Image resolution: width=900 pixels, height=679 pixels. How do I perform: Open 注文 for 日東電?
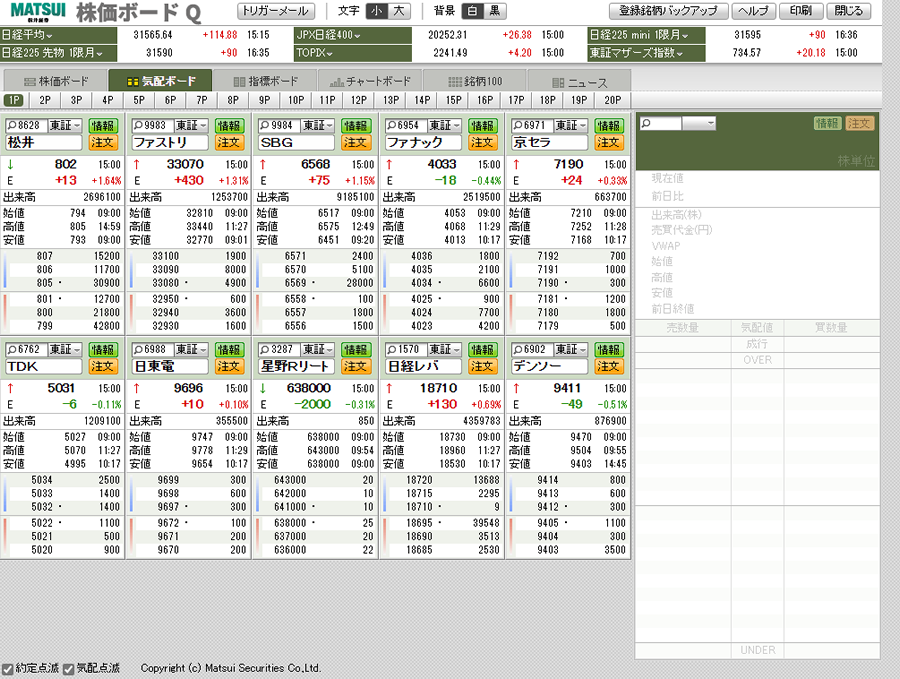pyautogui.click(x=229, y=366)
